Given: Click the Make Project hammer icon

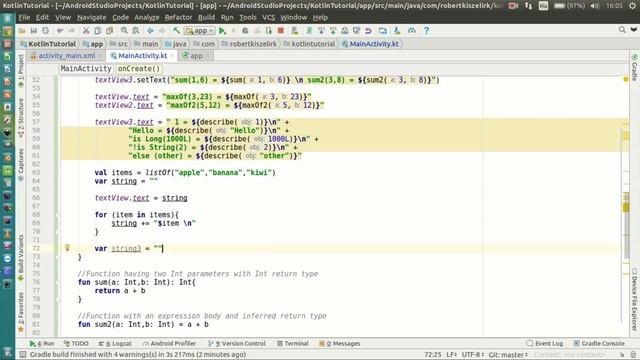Looking at the screenshot, I should [x=176, y=31].
